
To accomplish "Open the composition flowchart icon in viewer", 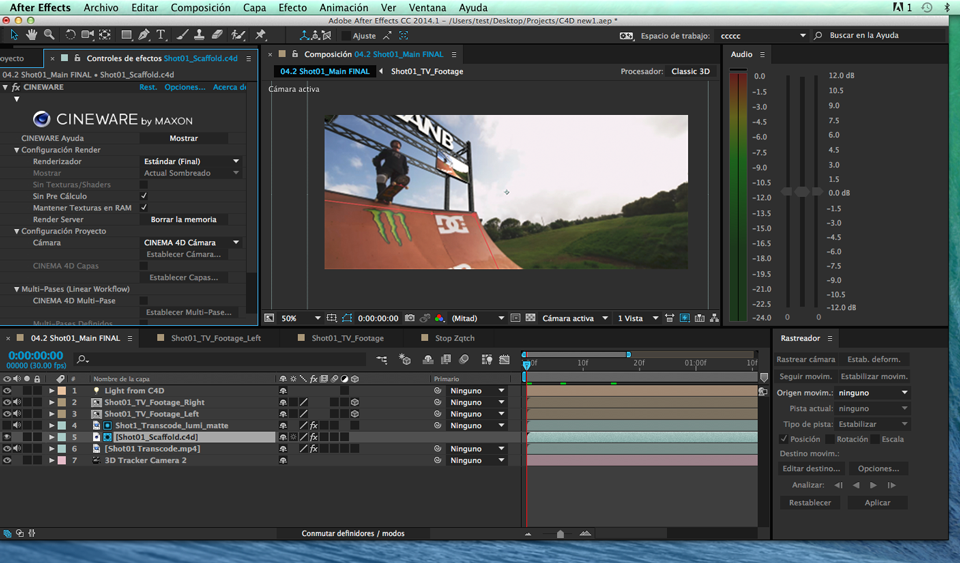I will pos(714,318).
